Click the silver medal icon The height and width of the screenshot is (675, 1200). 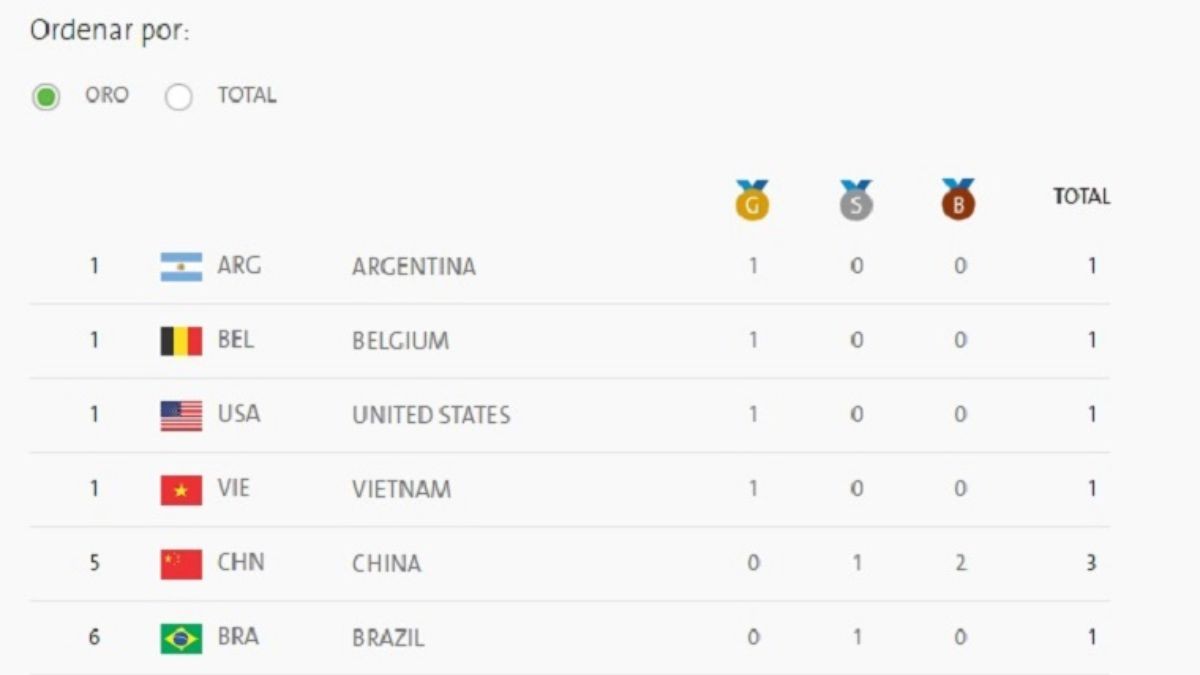click(856, 200)
